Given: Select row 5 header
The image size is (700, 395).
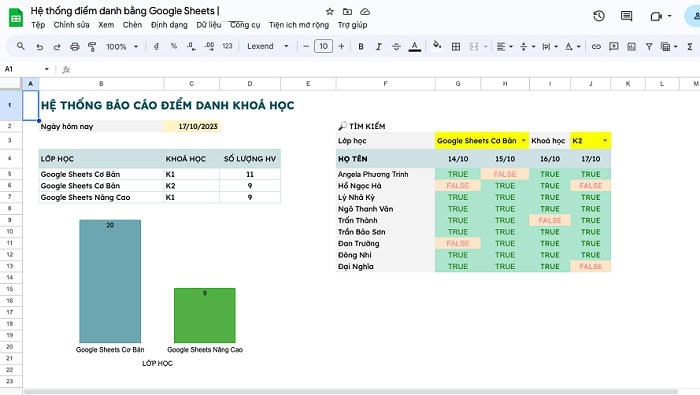Looking at the screenshot, I should click(10, 174).
